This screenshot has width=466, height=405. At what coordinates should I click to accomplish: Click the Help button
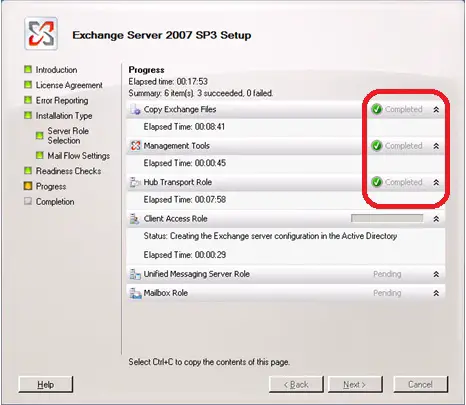click(x=46, y=385)
